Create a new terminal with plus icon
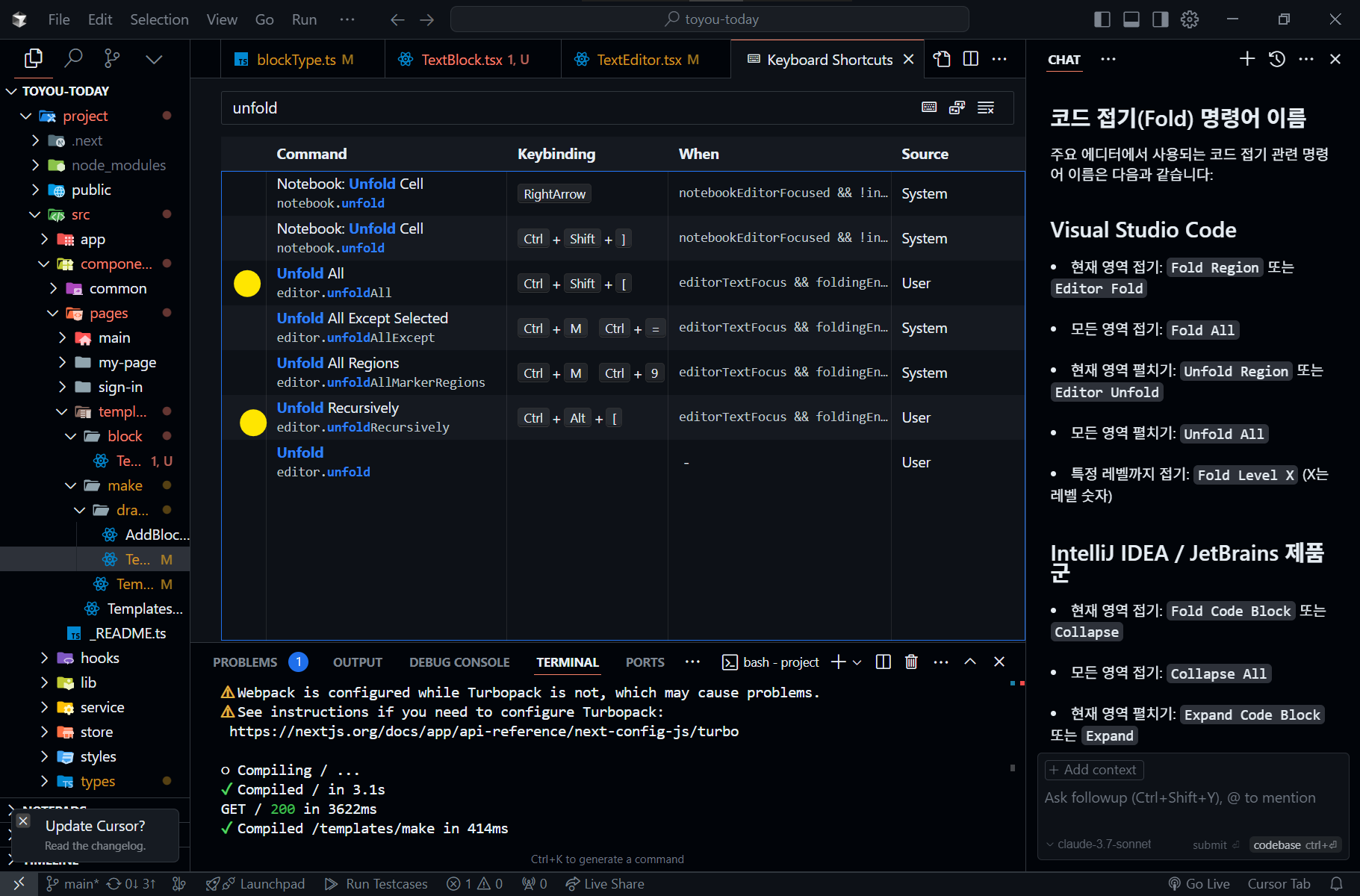1360x896 pixels. [839, 662]
